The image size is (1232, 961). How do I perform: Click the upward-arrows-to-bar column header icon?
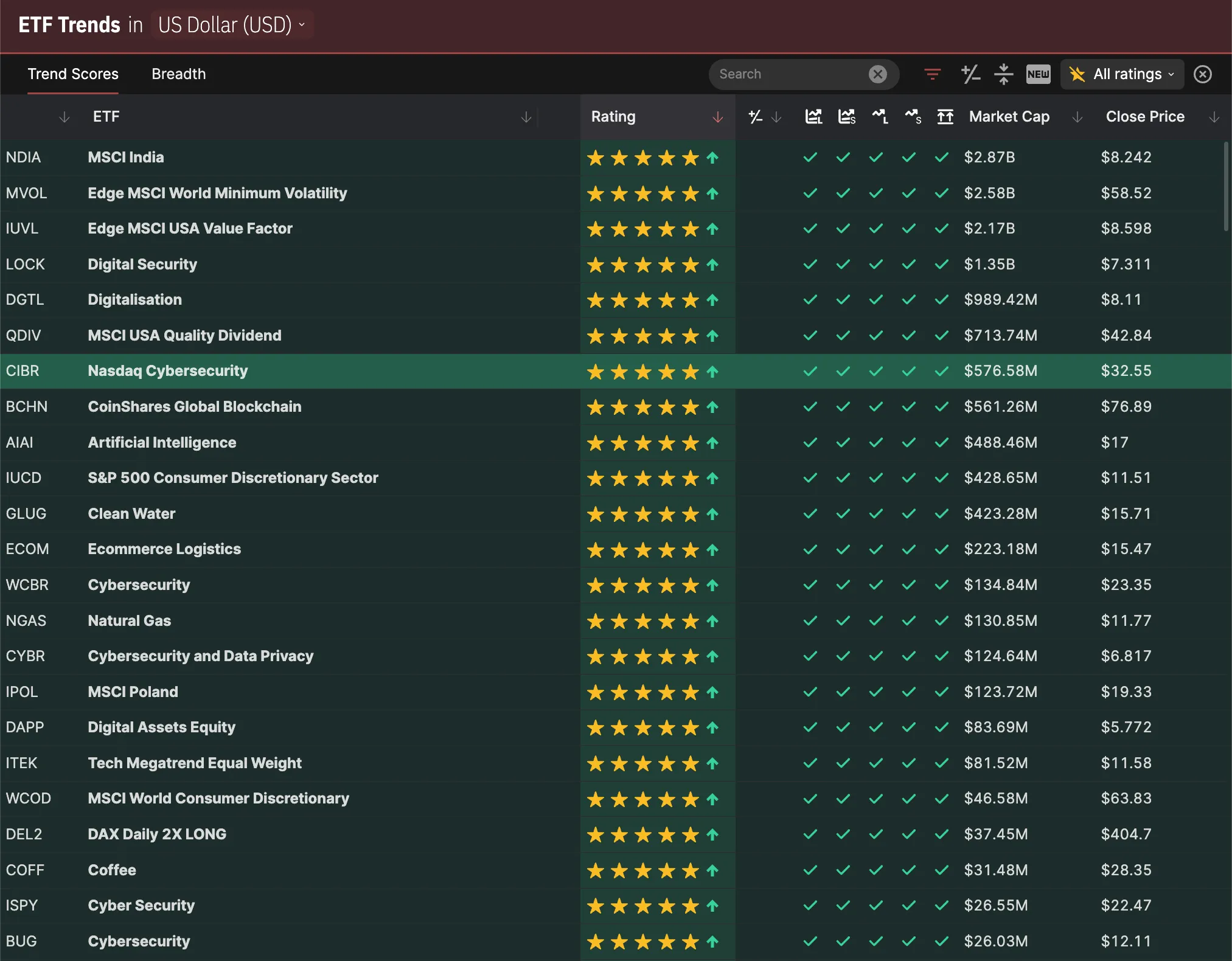click(945, 117)
